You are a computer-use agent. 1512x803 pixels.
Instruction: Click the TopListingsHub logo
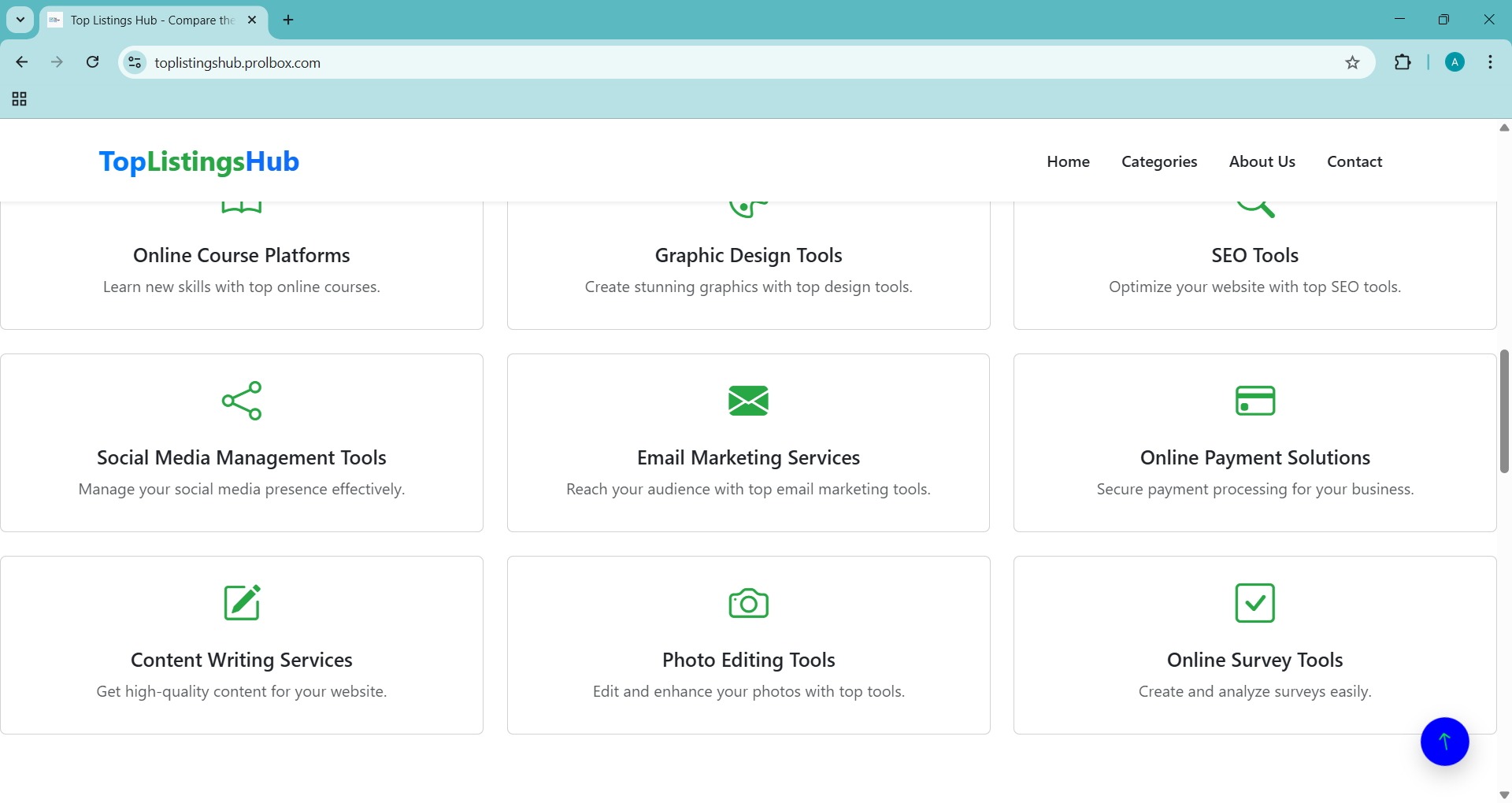tap(198, 161)
